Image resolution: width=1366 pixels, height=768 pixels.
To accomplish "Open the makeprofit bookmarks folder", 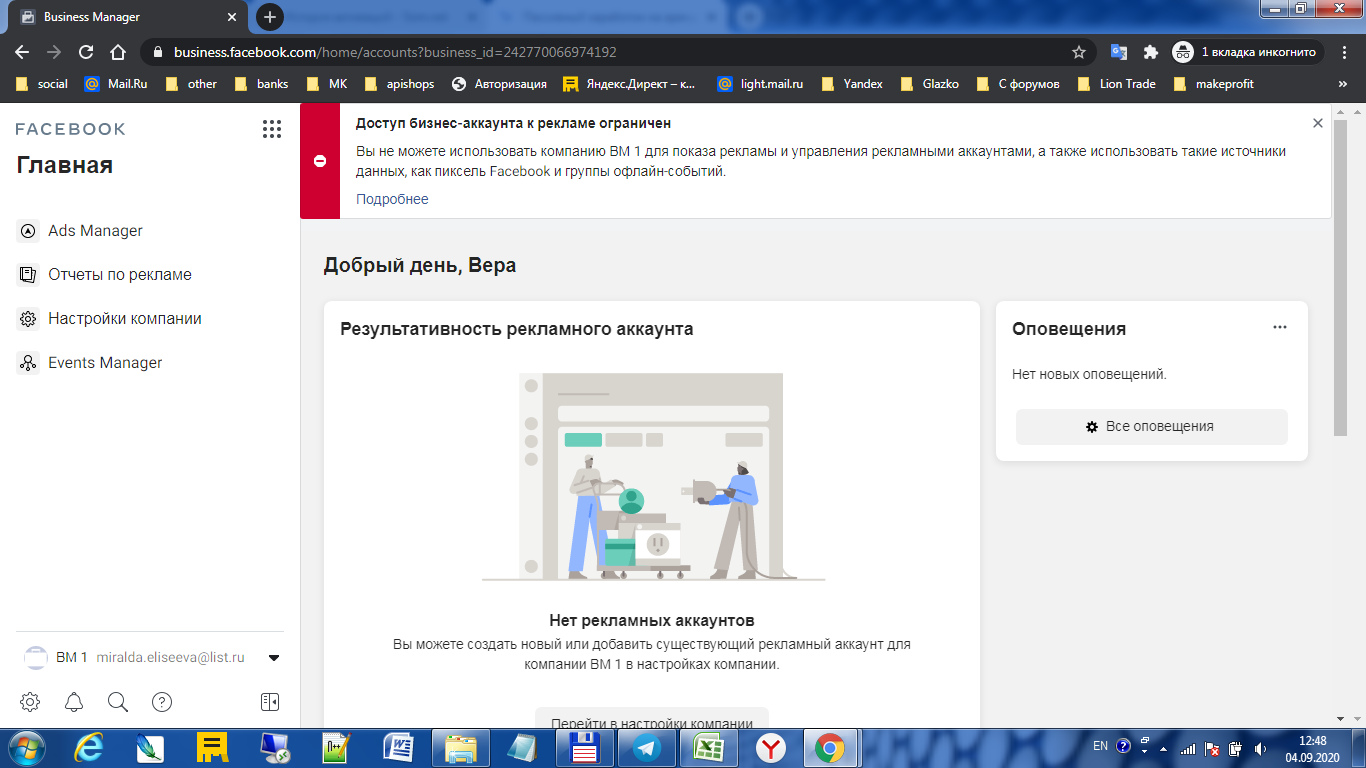I will (1214, 84).
